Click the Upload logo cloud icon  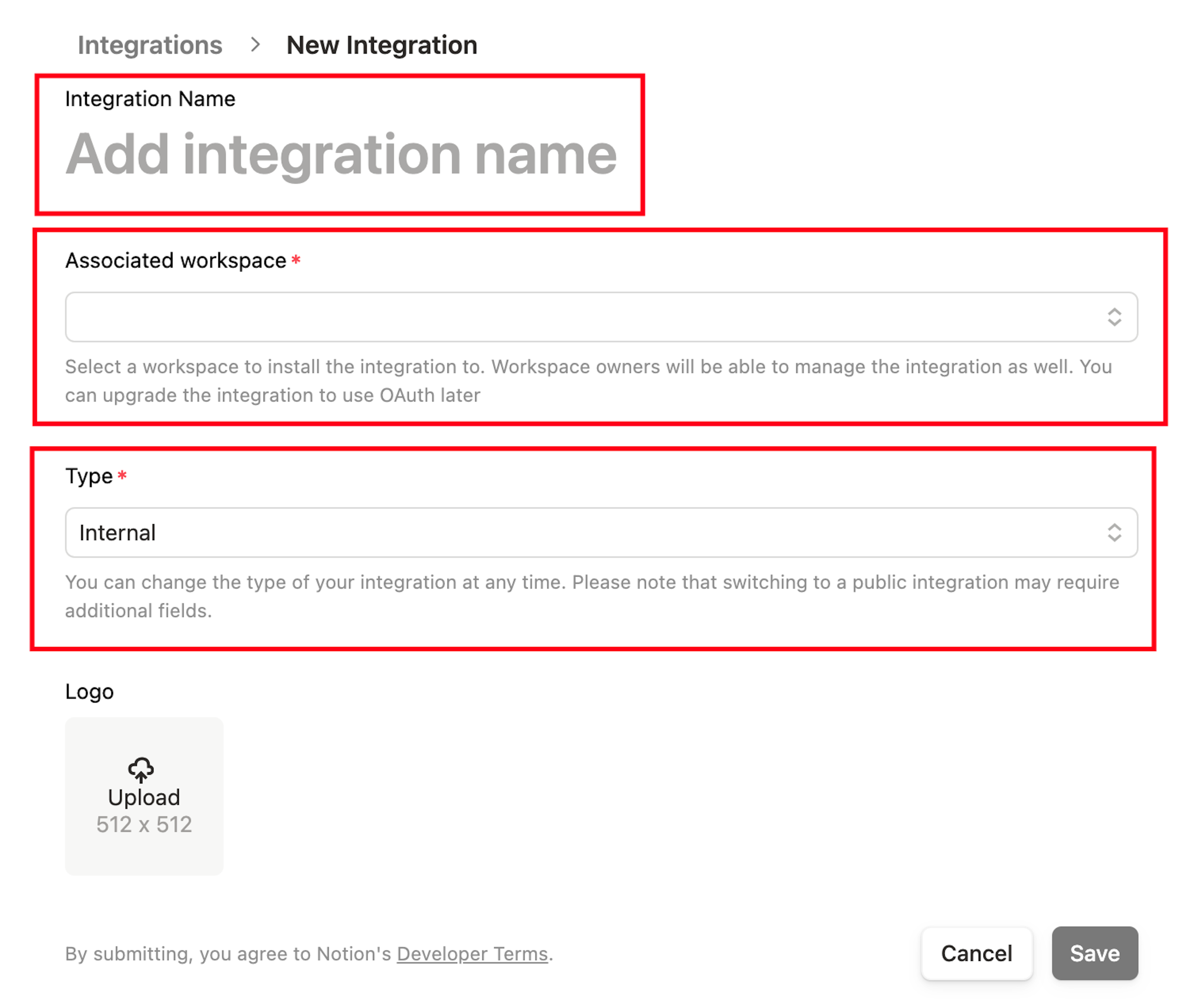point(141,770)
